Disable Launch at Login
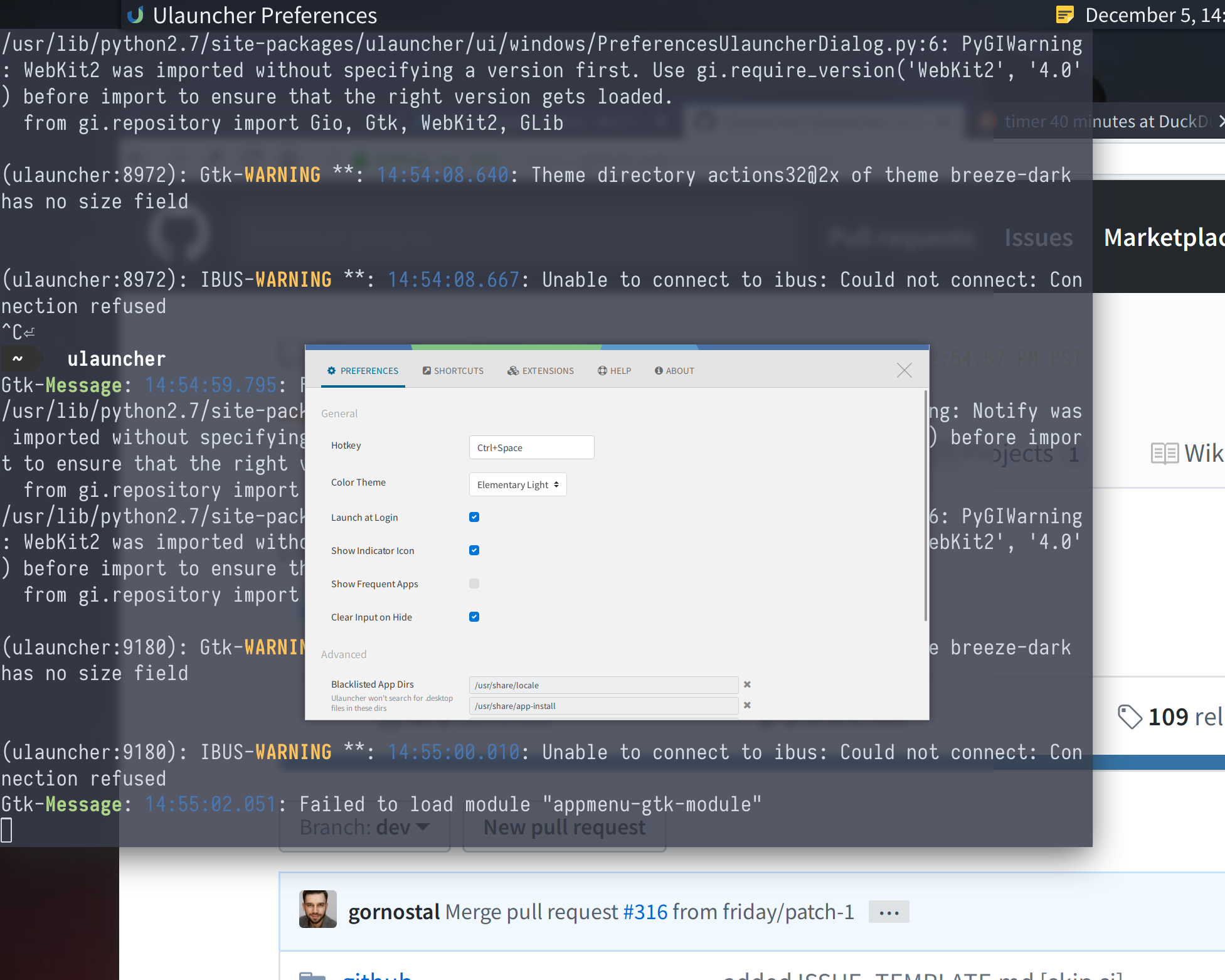 474,517
